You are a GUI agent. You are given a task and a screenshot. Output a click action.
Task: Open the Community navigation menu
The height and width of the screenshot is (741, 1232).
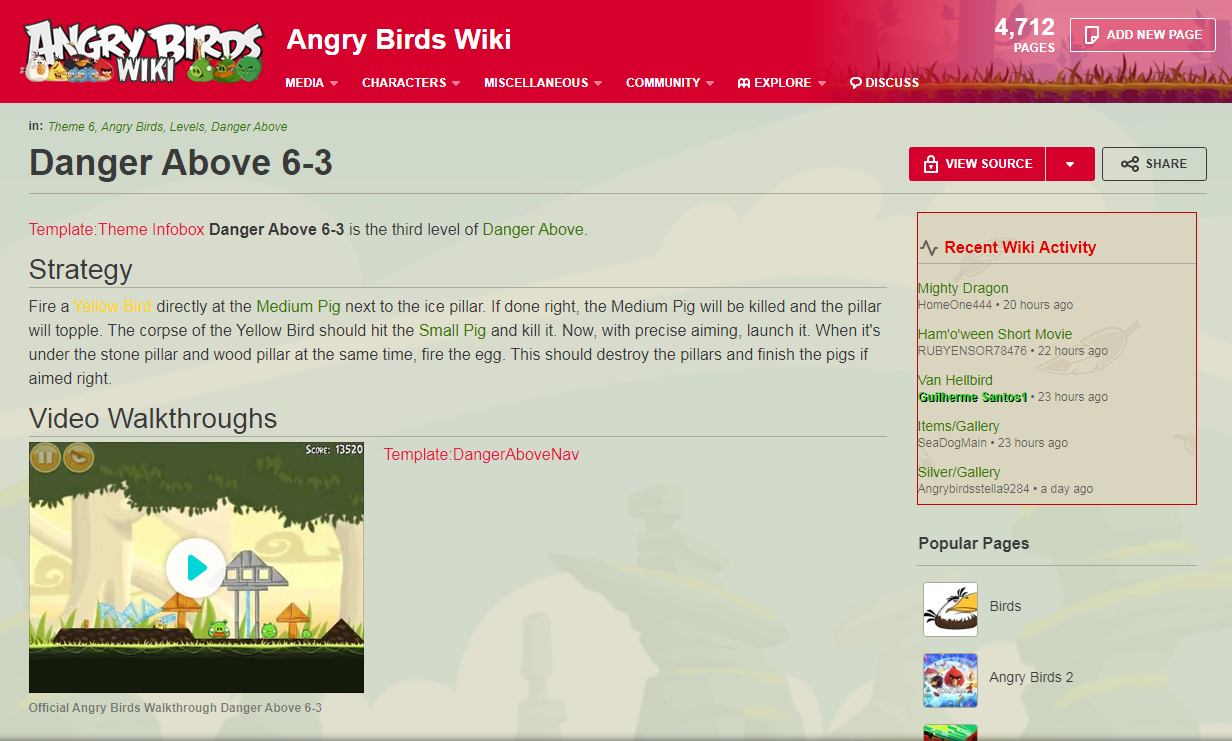click(670, 83)
